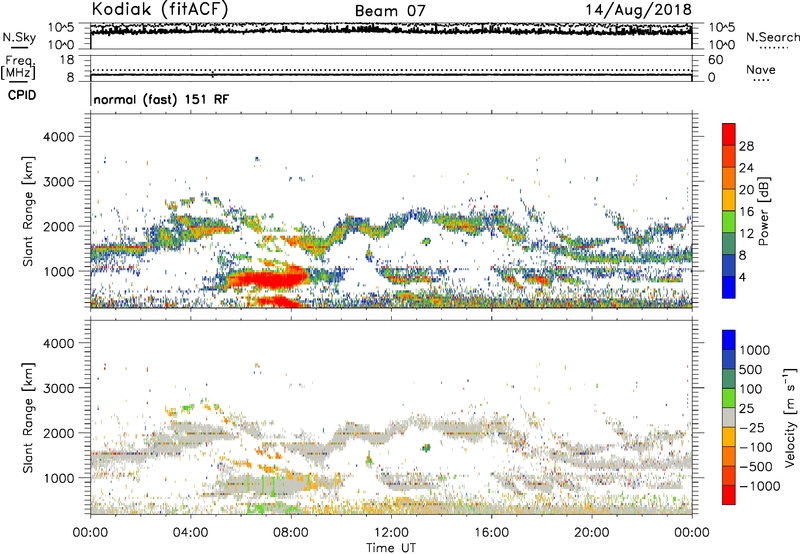The image size is (800, 554).
Task: Click the '4' power scale value
Action: (742, 277)
